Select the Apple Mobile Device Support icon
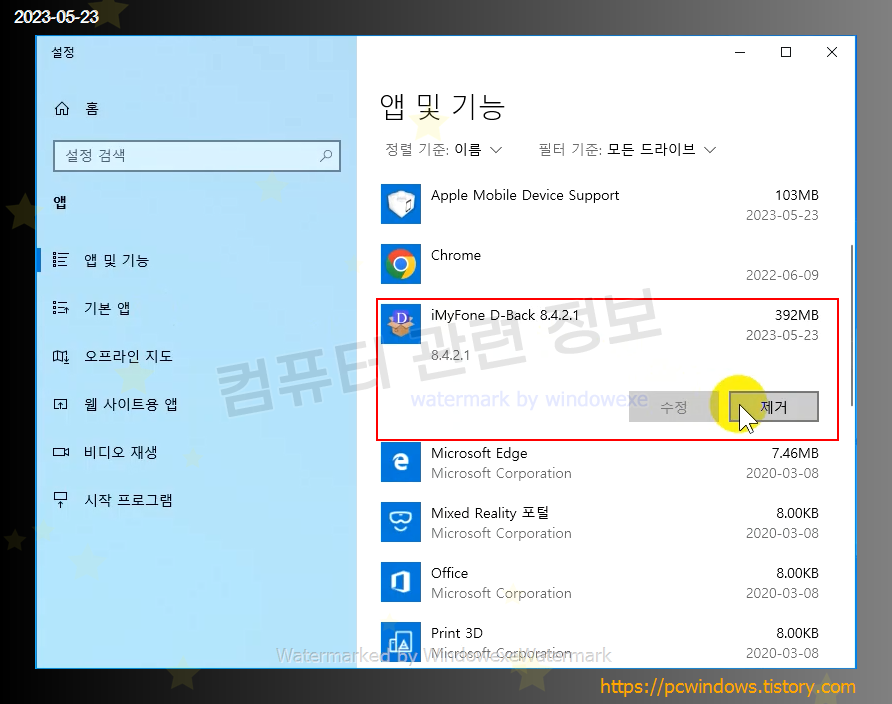The image size is (892, 704). (x=401, y=204)
